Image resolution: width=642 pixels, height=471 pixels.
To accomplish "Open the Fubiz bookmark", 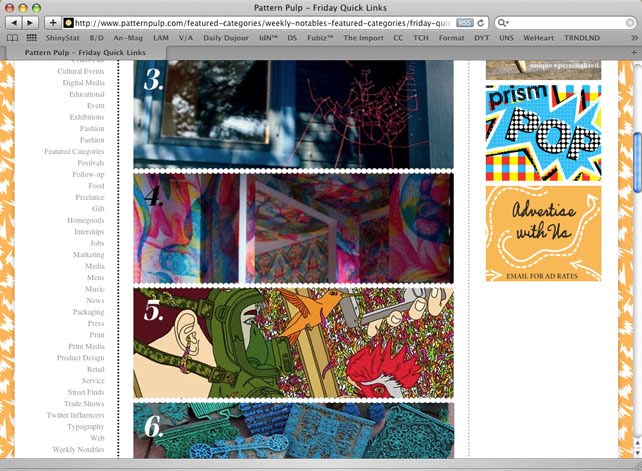I will tap(320, 38).
